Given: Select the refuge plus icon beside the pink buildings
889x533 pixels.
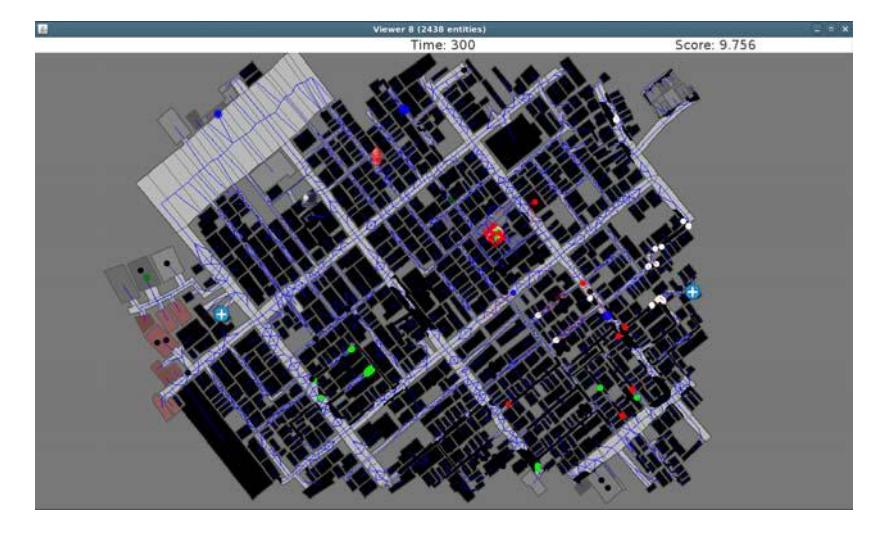Looking at the screenshot, I should pos(222,314).
